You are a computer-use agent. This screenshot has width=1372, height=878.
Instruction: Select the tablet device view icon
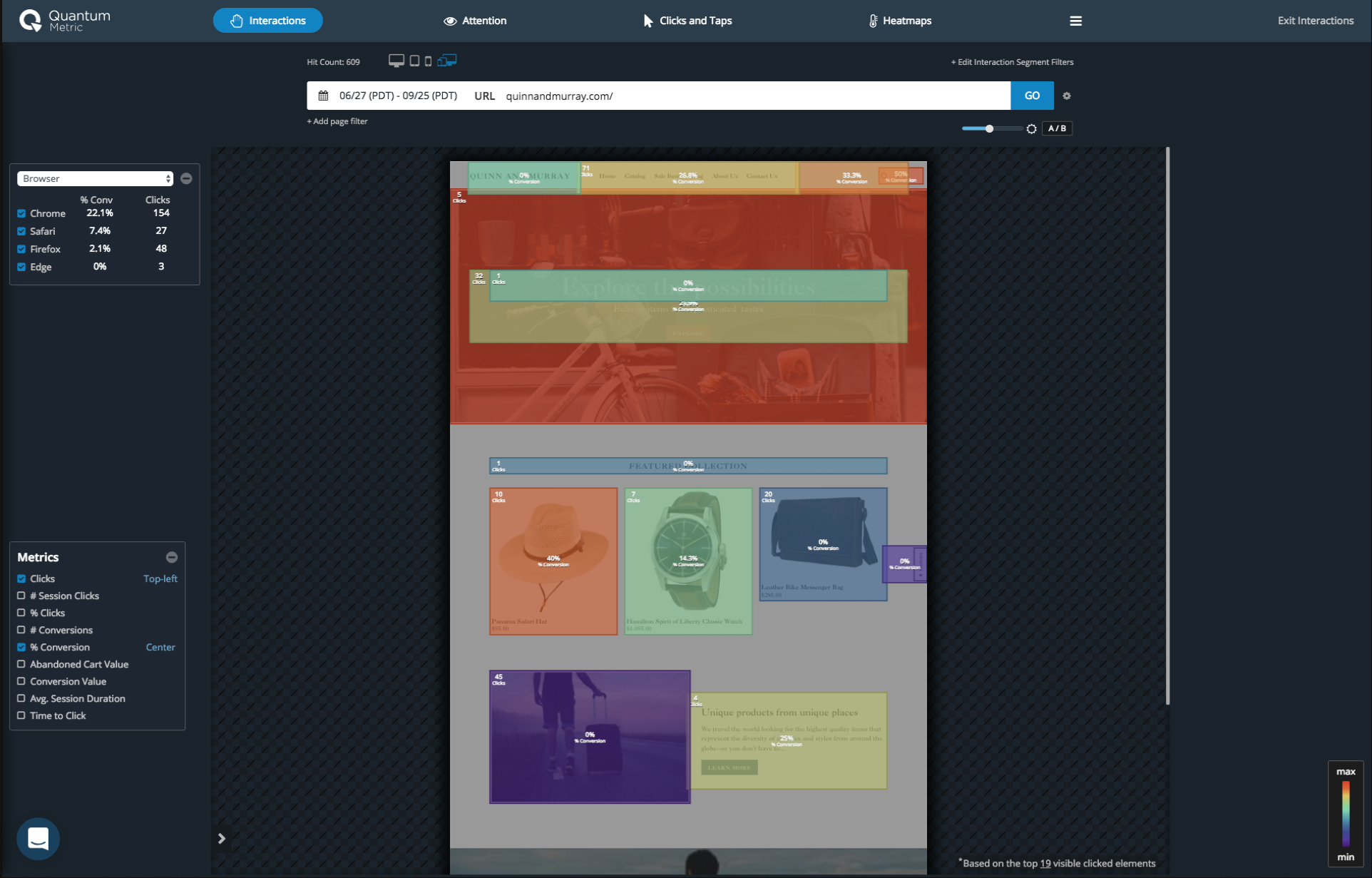click(414, 61)
